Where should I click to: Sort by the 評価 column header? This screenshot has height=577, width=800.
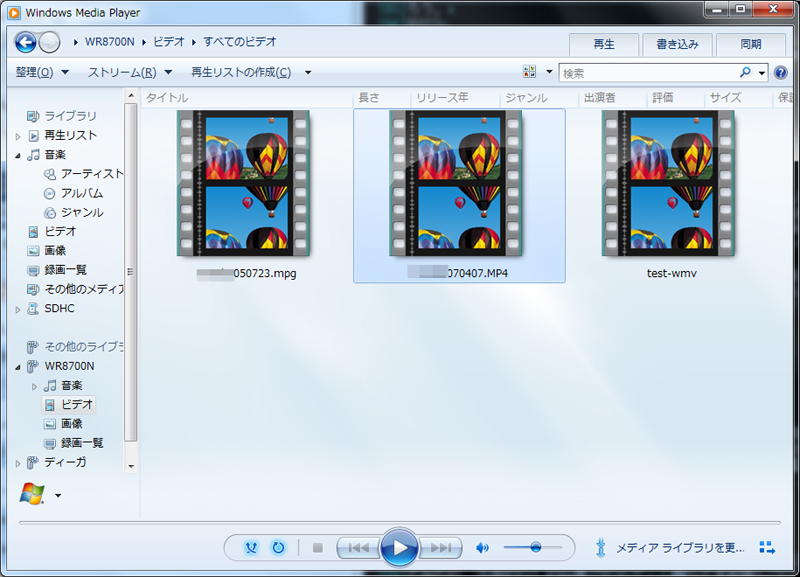[676, 97]
